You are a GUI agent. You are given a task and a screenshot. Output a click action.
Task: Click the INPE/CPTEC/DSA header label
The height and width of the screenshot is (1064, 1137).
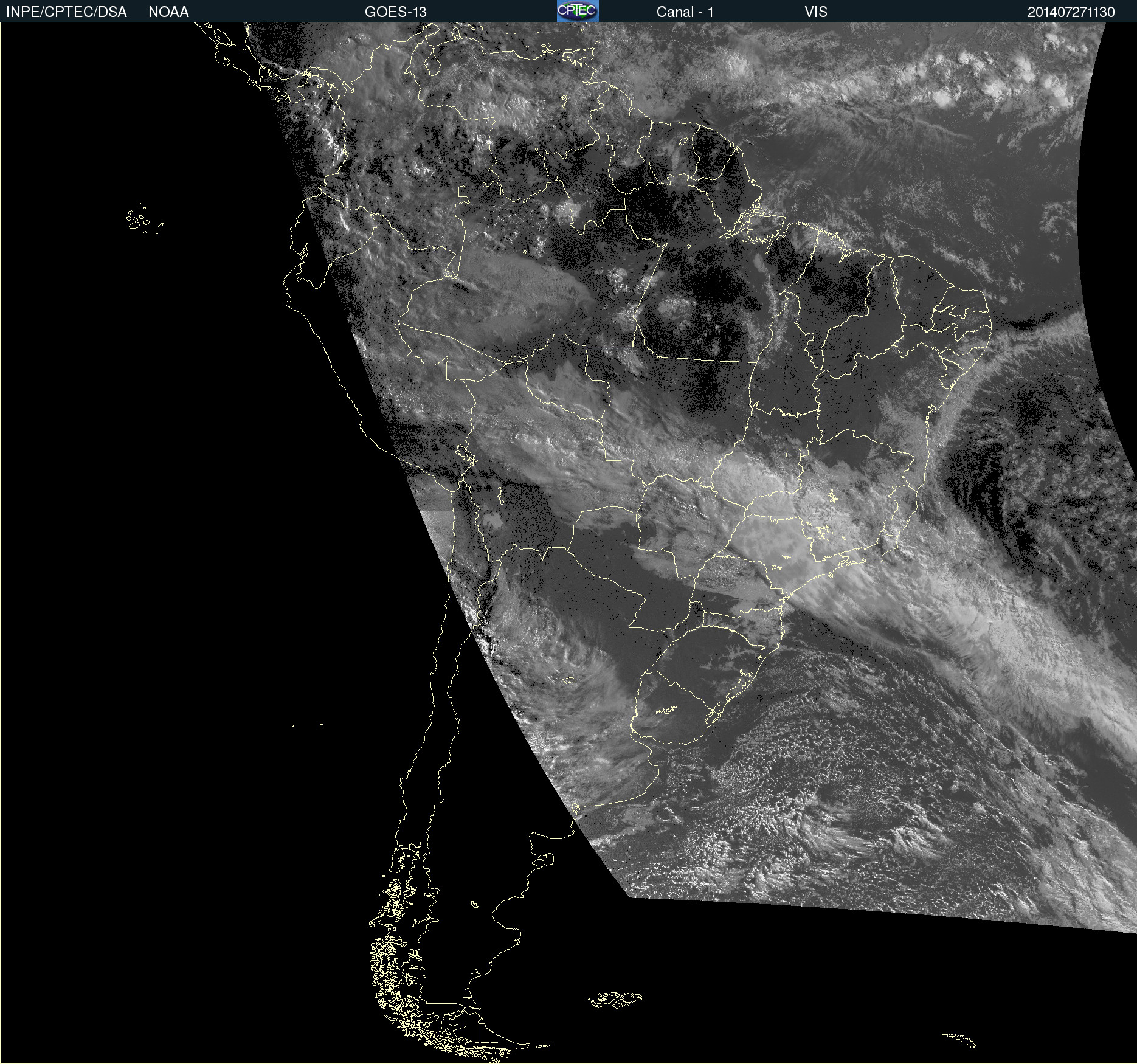(x=66, y=12)
